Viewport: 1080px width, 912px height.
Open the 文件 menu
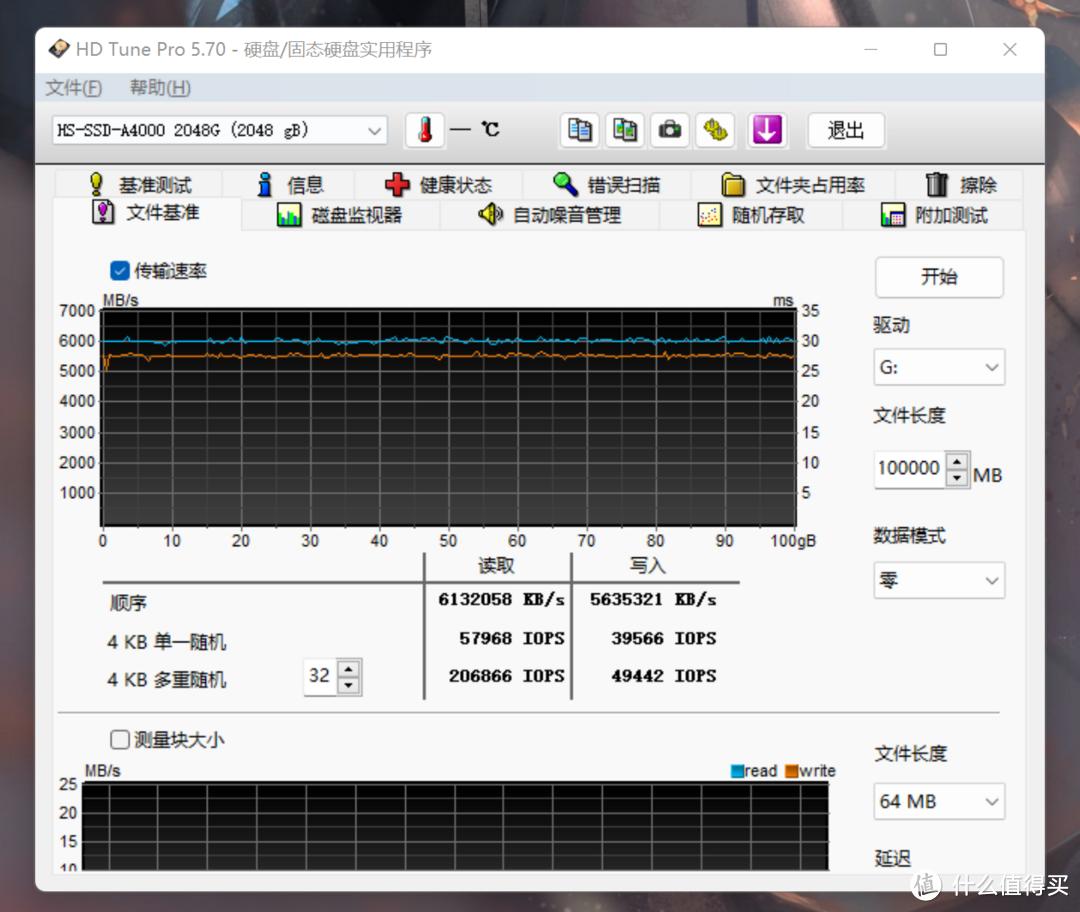click(73, 88)
